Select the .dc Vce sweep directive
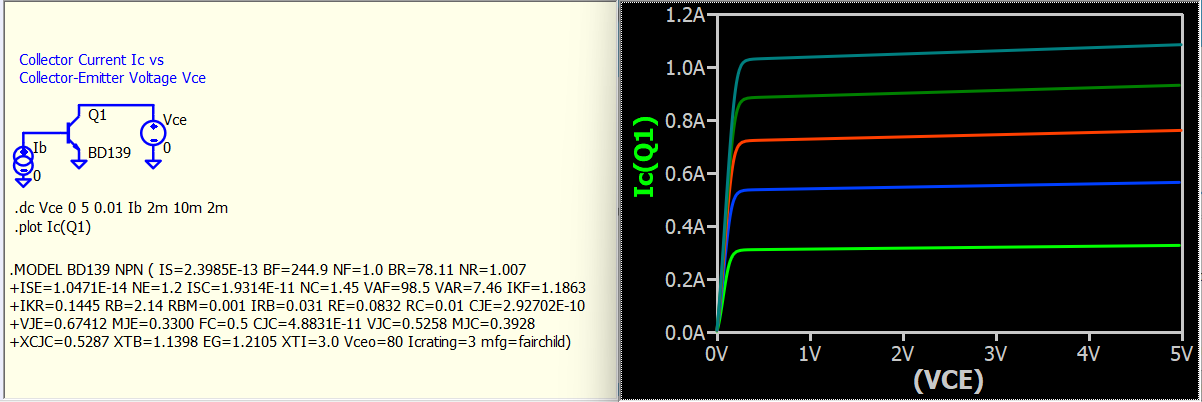The image size is (1202, 402). [x=120, y=209]
